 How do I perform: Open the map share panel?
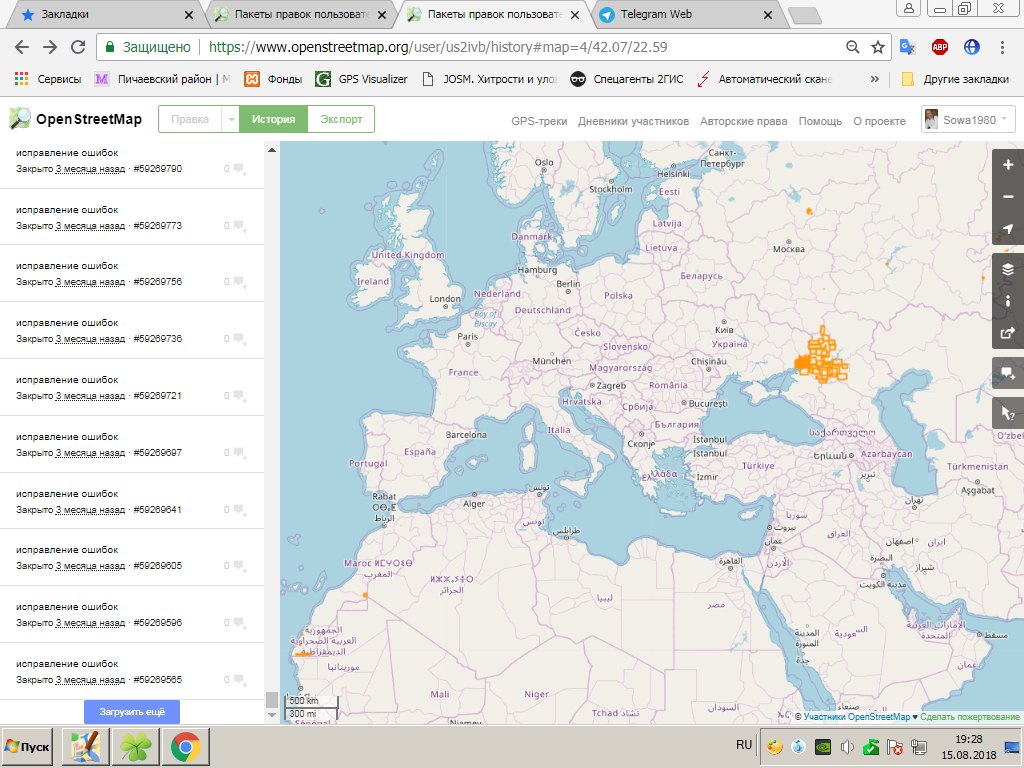(x=1008, y=332)
